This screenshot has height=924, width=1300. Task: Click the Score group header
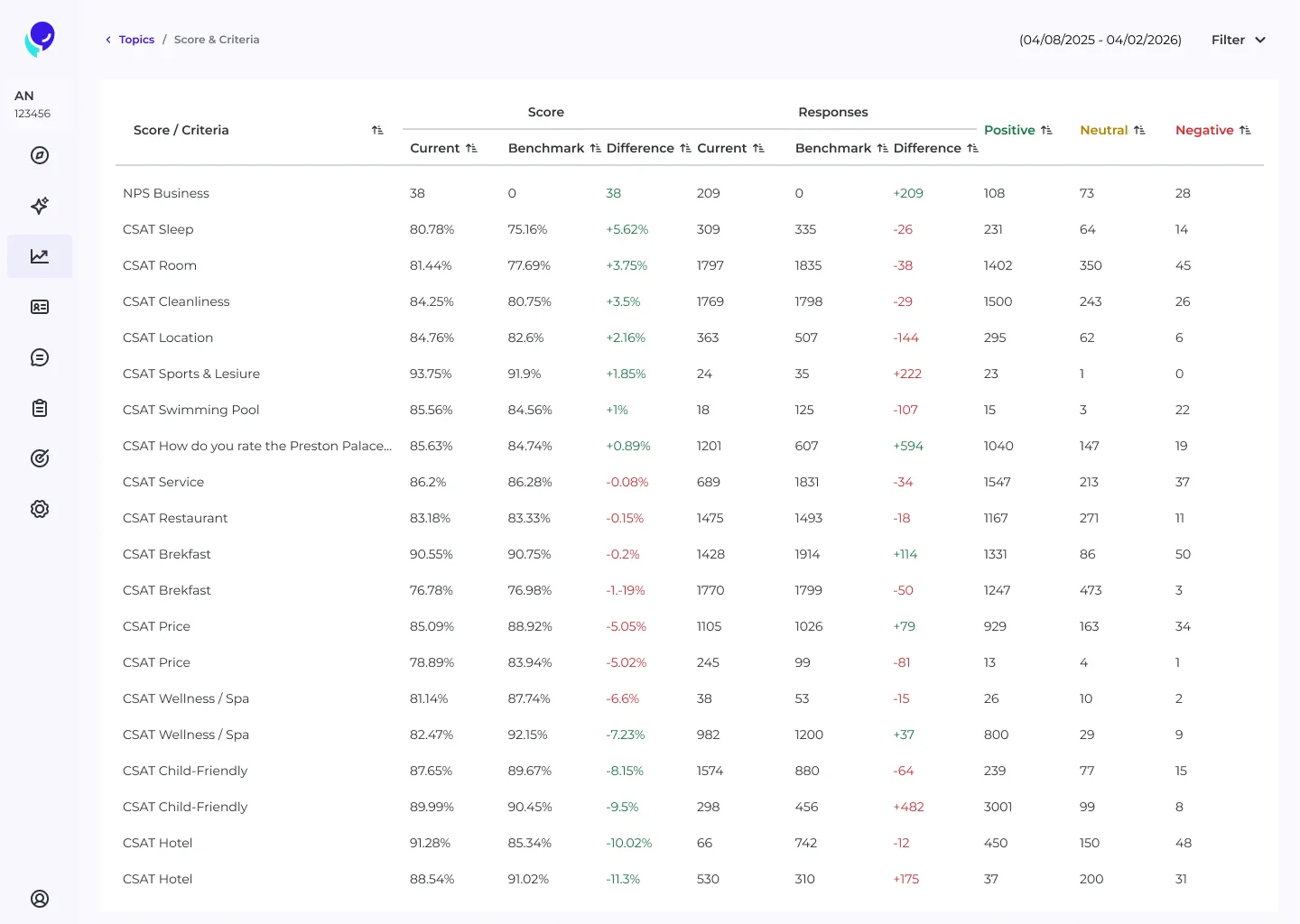pyautogui.click(x=546, y=112)
